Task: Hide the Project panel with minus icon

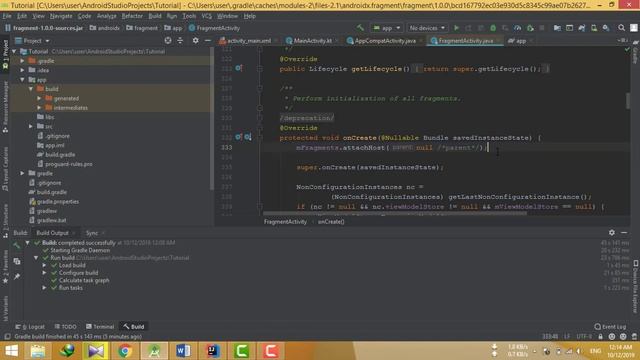Action: pos(207,40)
